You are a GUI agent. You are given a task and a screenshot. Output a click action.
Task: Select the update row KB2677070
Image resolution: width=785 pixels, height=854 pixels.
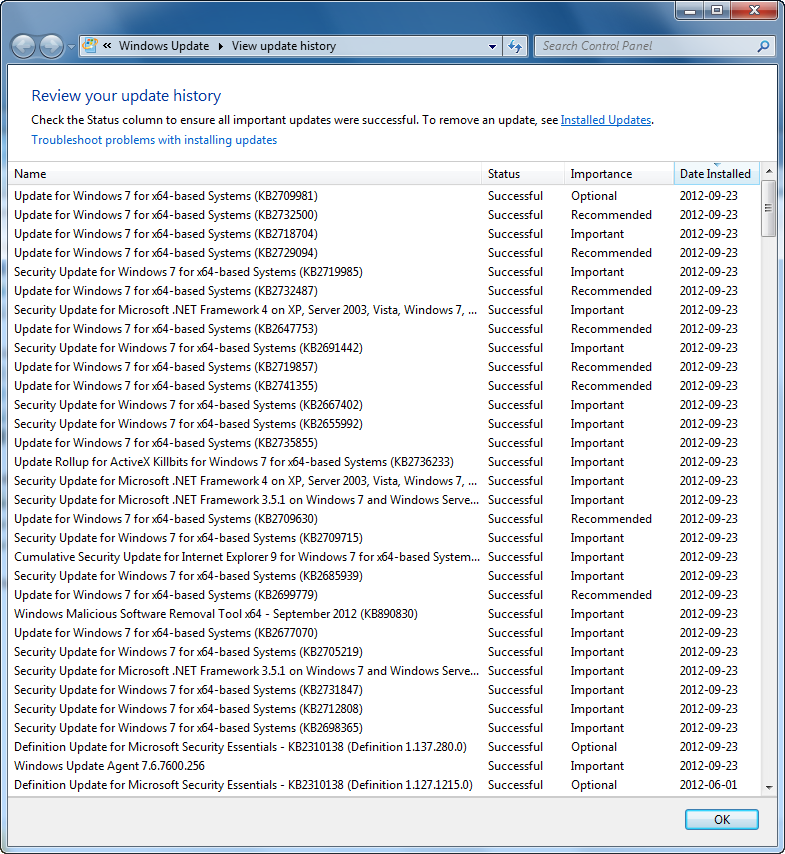pyautogui.click(x=384, y=633)
